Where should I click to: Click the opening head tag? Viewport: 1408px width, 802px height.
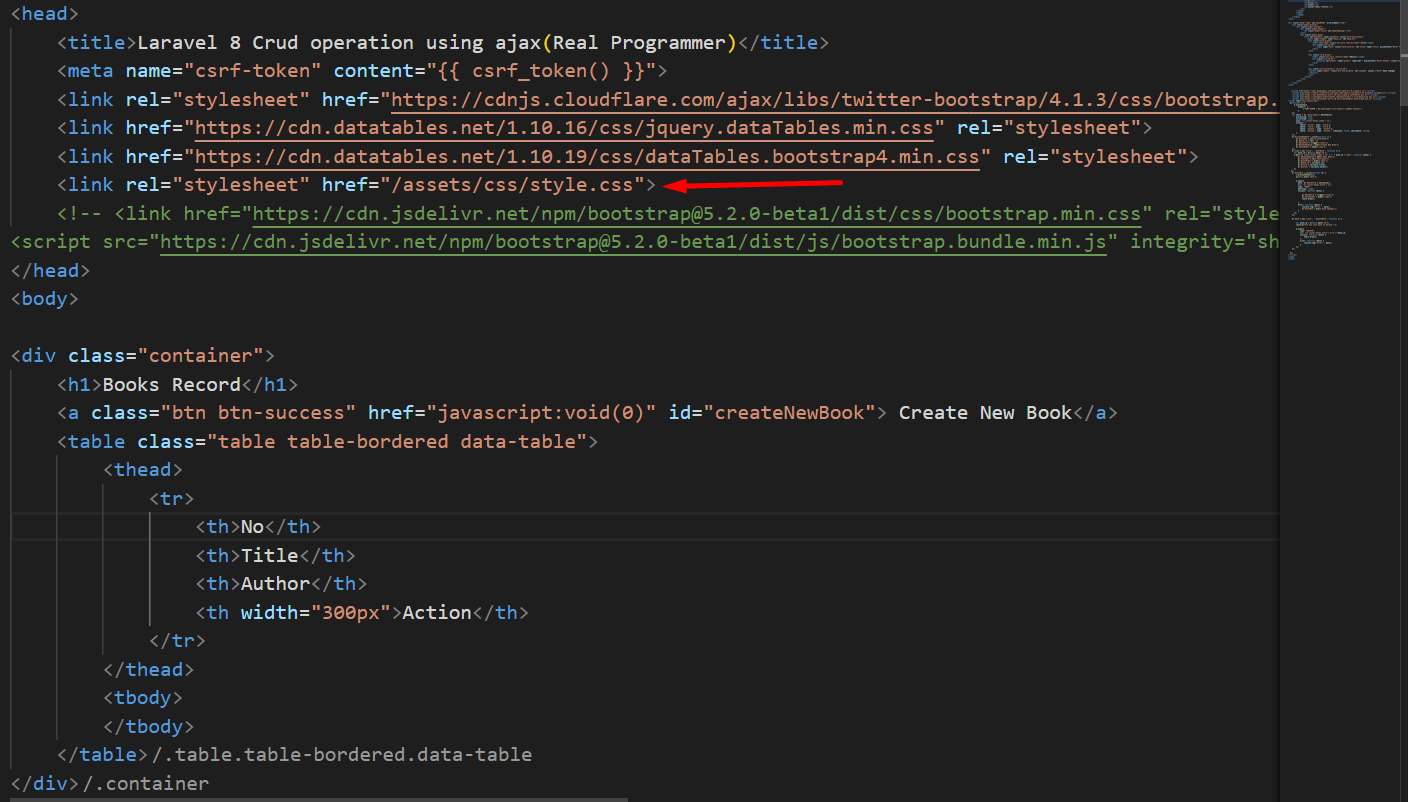click(x=45, y=14)
